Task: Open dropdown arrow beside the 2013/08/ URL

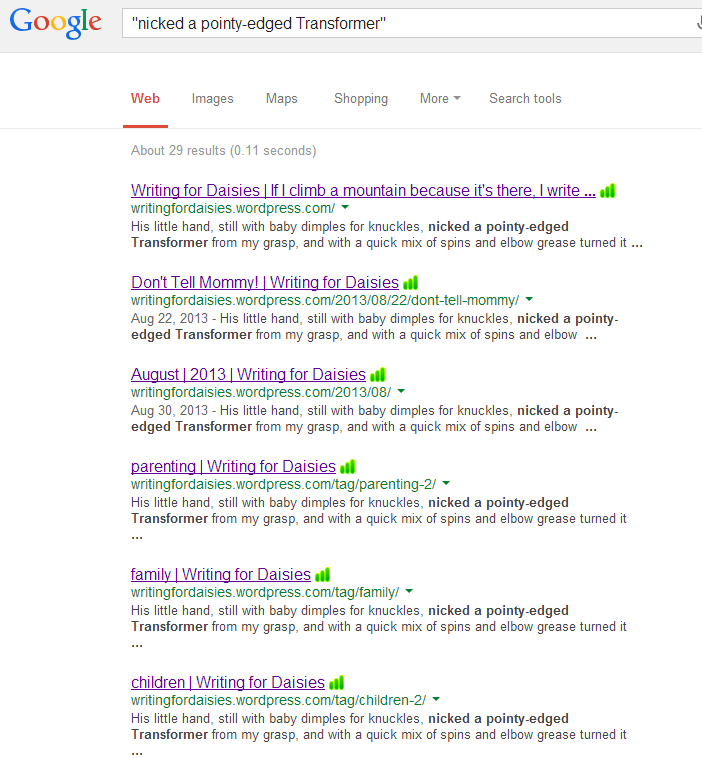Action: click(401, 391)
